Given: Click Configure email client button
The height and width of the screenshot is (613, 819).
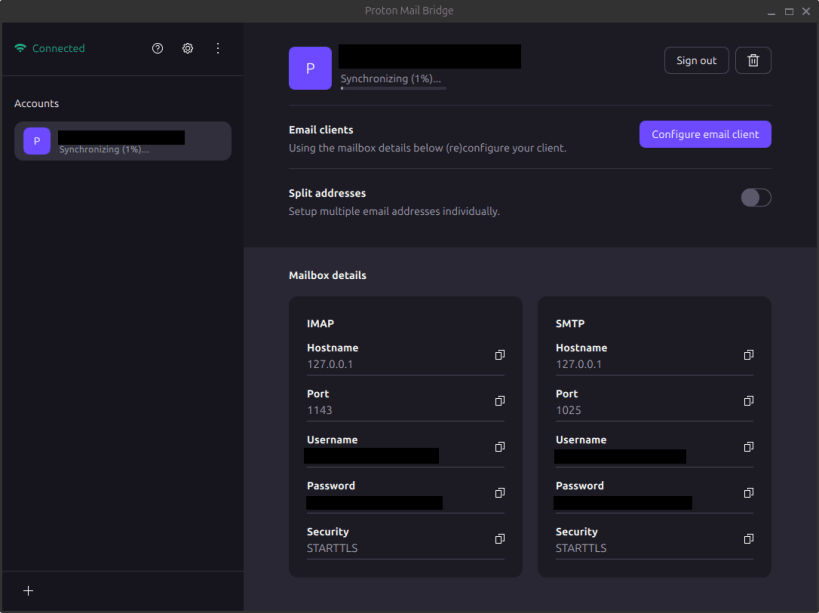Looking at the screenshot, I should point(705,134).
